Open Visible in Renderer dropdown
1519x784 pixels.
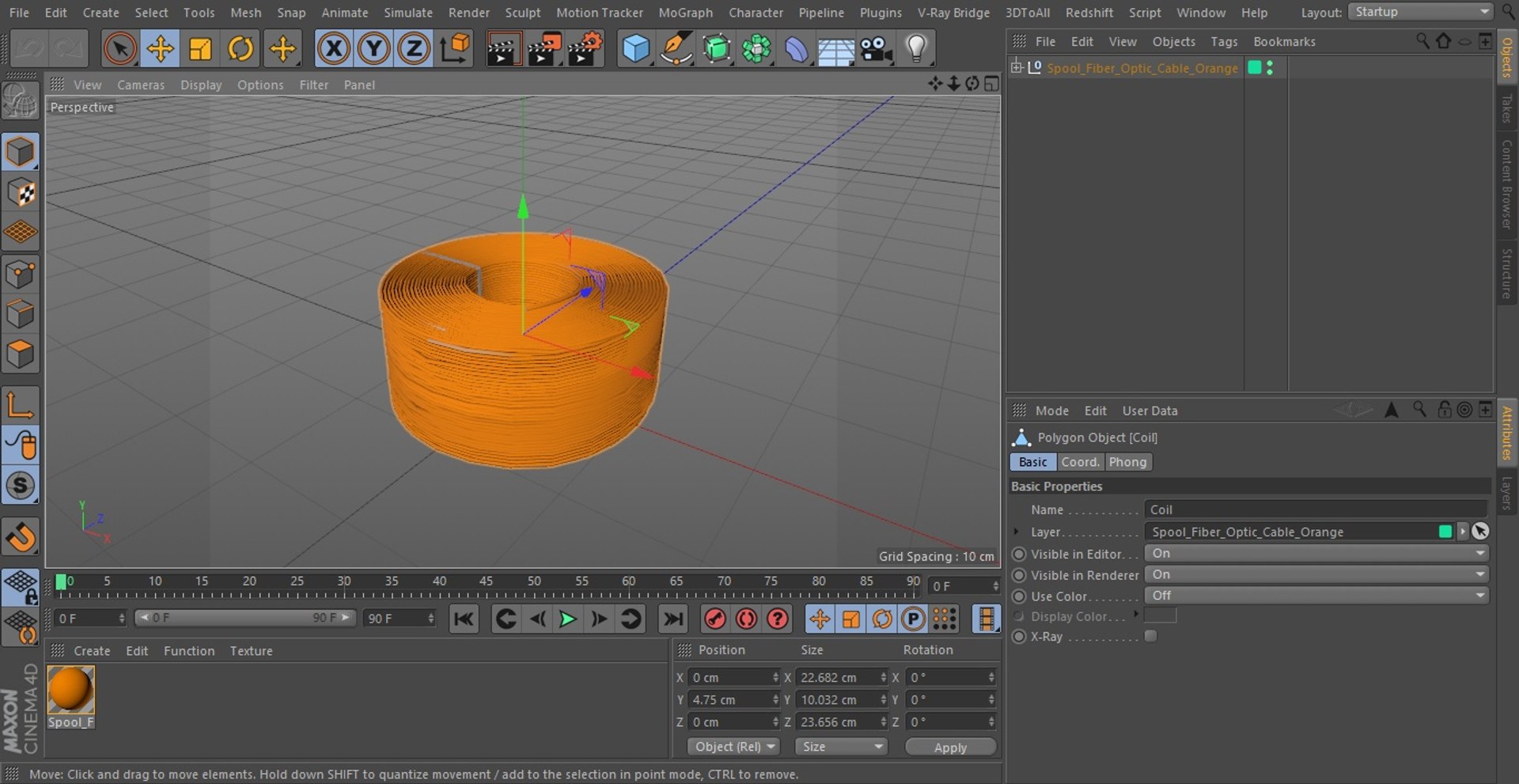click(1317, 574)
